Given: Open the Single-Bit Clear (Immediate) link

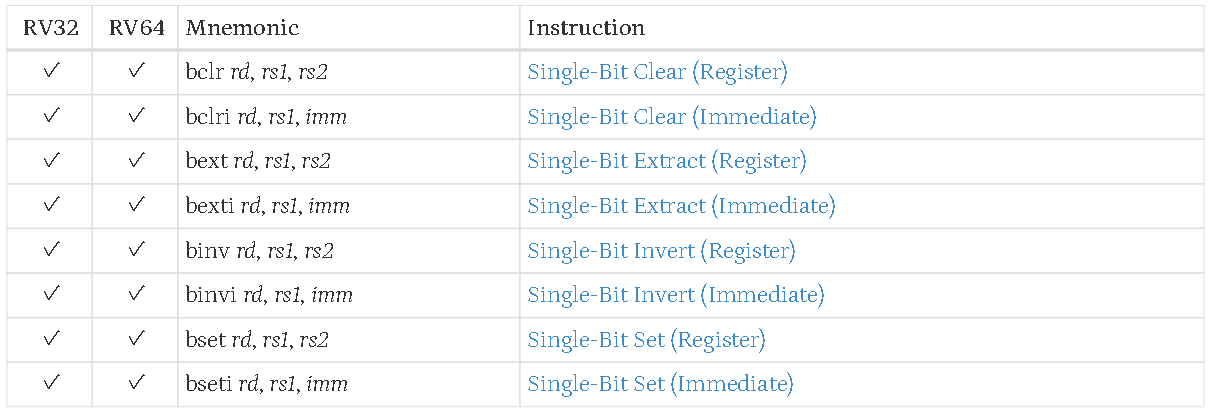Looking at the screenshot, I should coord(671,117).
